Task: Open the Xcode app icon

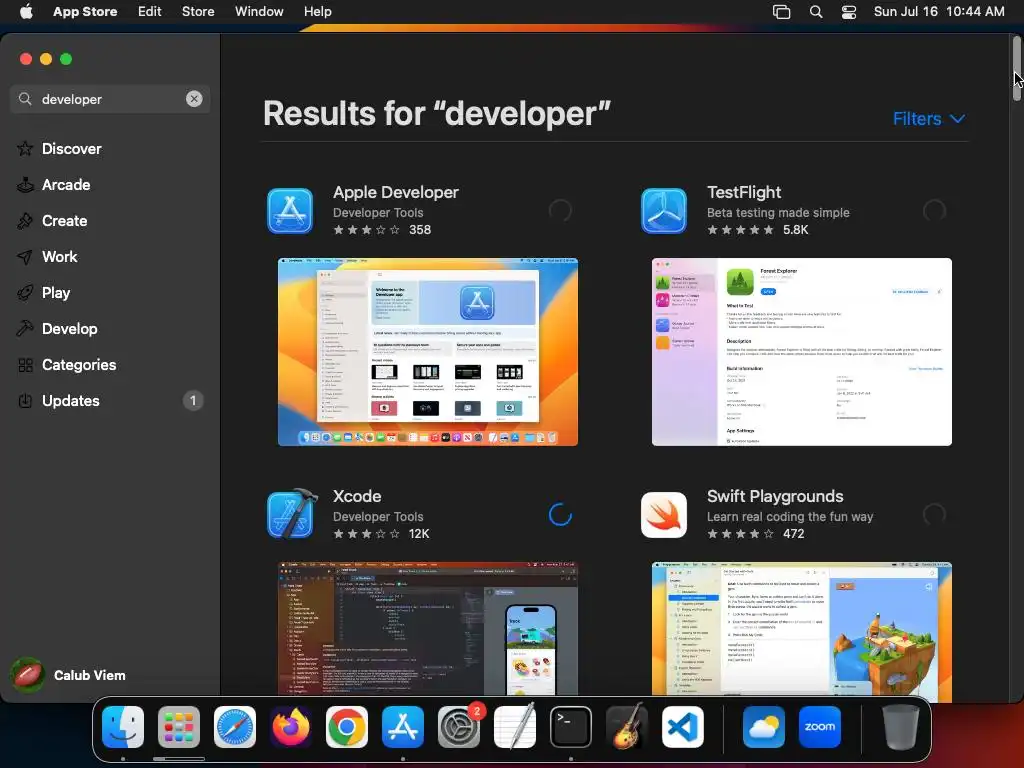Action: pyautogui.click(x=291, y=514)
